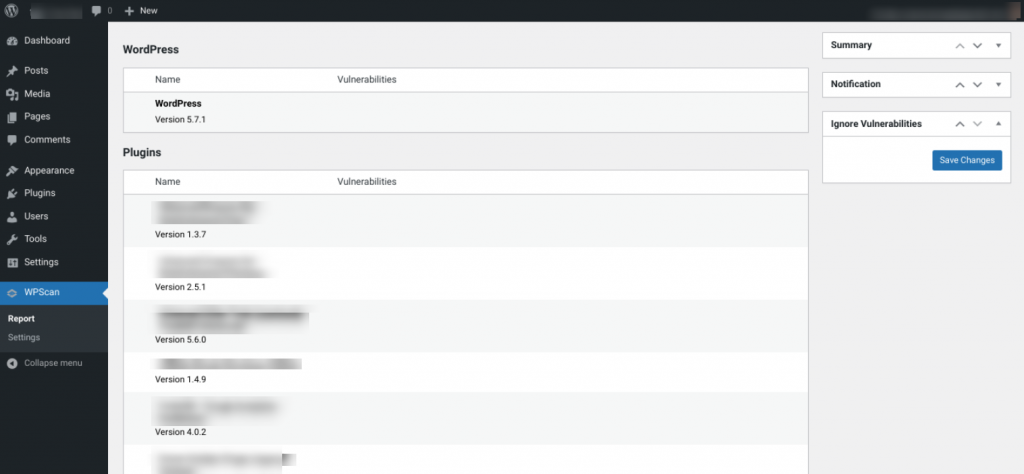Expand the Notification panel
Screen dimensions: 1024x474
tap(998, 85)
